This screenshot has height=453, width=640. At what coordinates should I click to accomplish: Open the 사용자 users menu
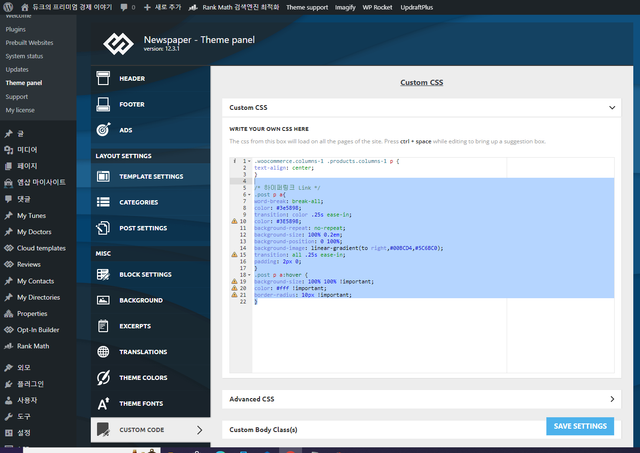27,400
